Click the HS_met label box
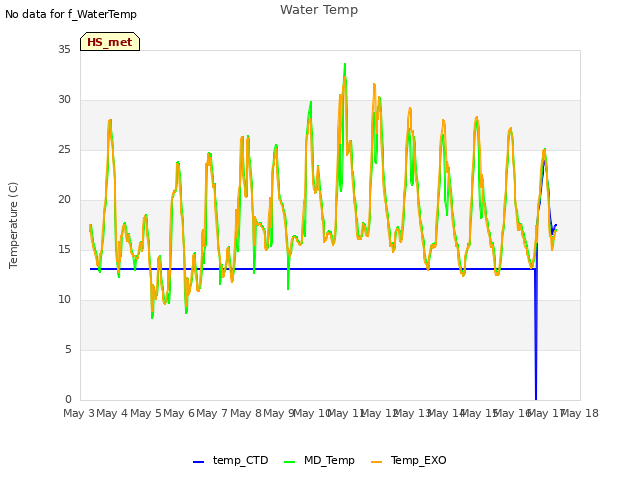 point(110,42)
